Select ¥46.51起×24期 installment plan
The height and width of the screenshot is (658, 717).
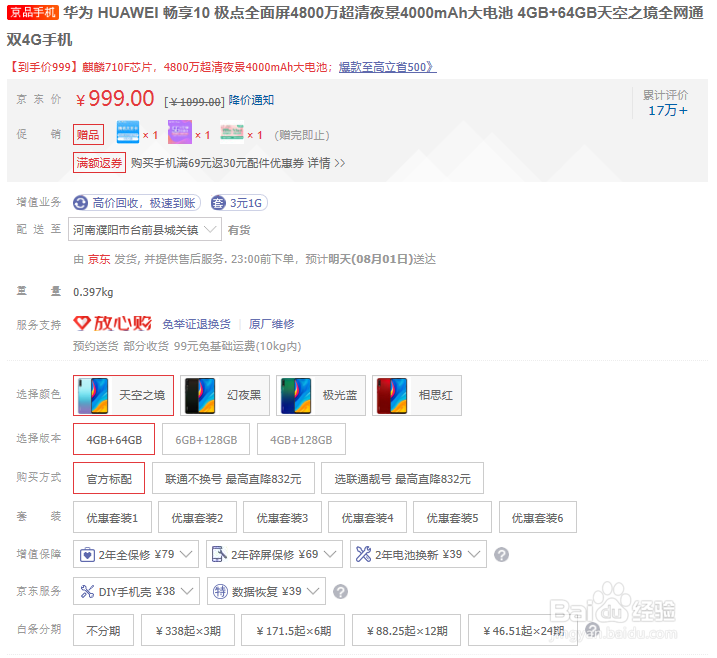(523, 630)
